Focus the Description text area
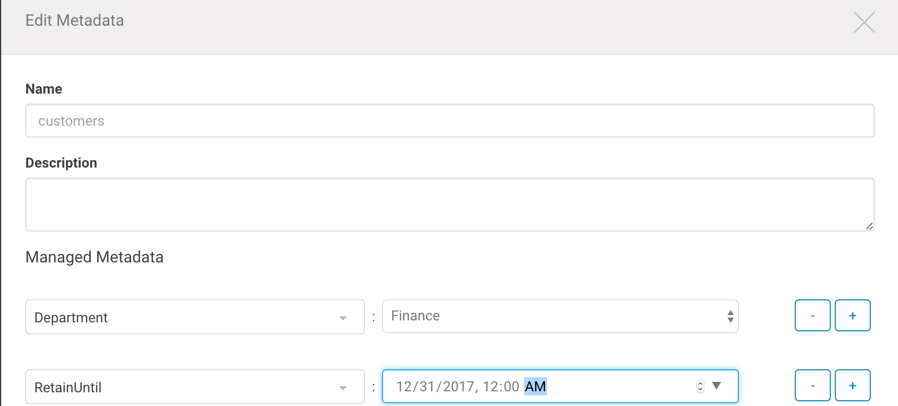Screen dimensions: 898x406 point(449,204)
